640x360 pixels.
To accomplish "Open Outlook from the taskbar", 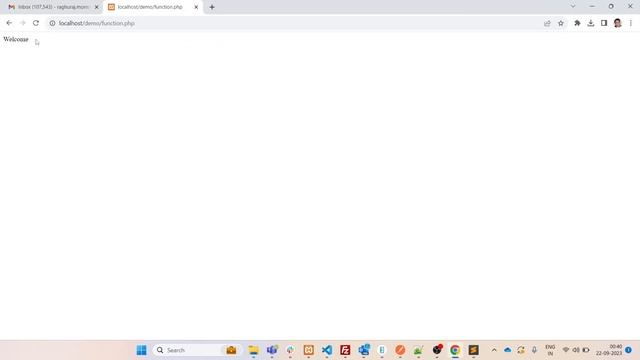I will [364, 350].
